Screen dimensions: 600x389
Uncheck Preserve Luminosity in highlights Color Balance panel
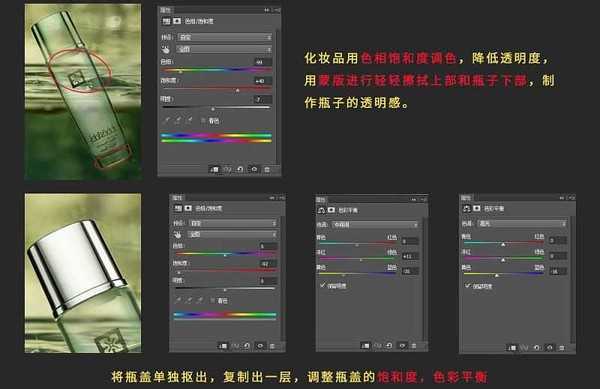(x=467, y=286)
